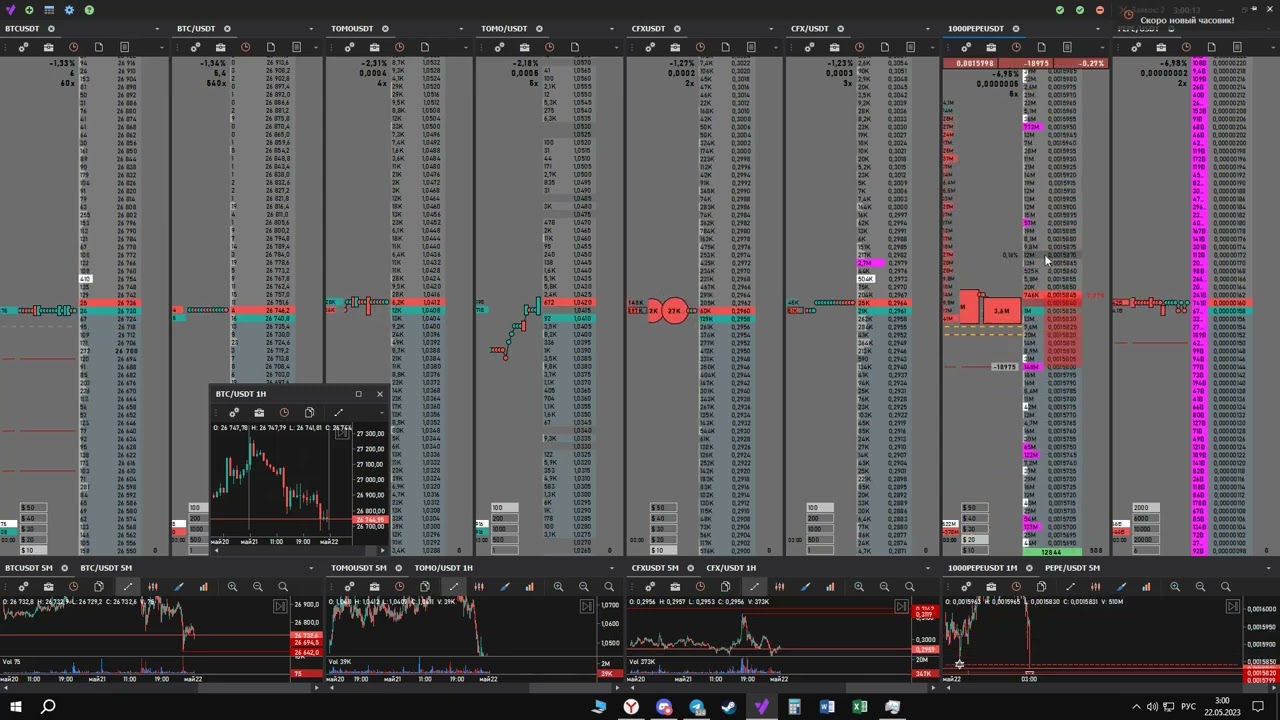This screenshot has width=1280, height=720.
Task: Open settings gears in BTCUSDT order book toolbar
Action: coord(23,47)
